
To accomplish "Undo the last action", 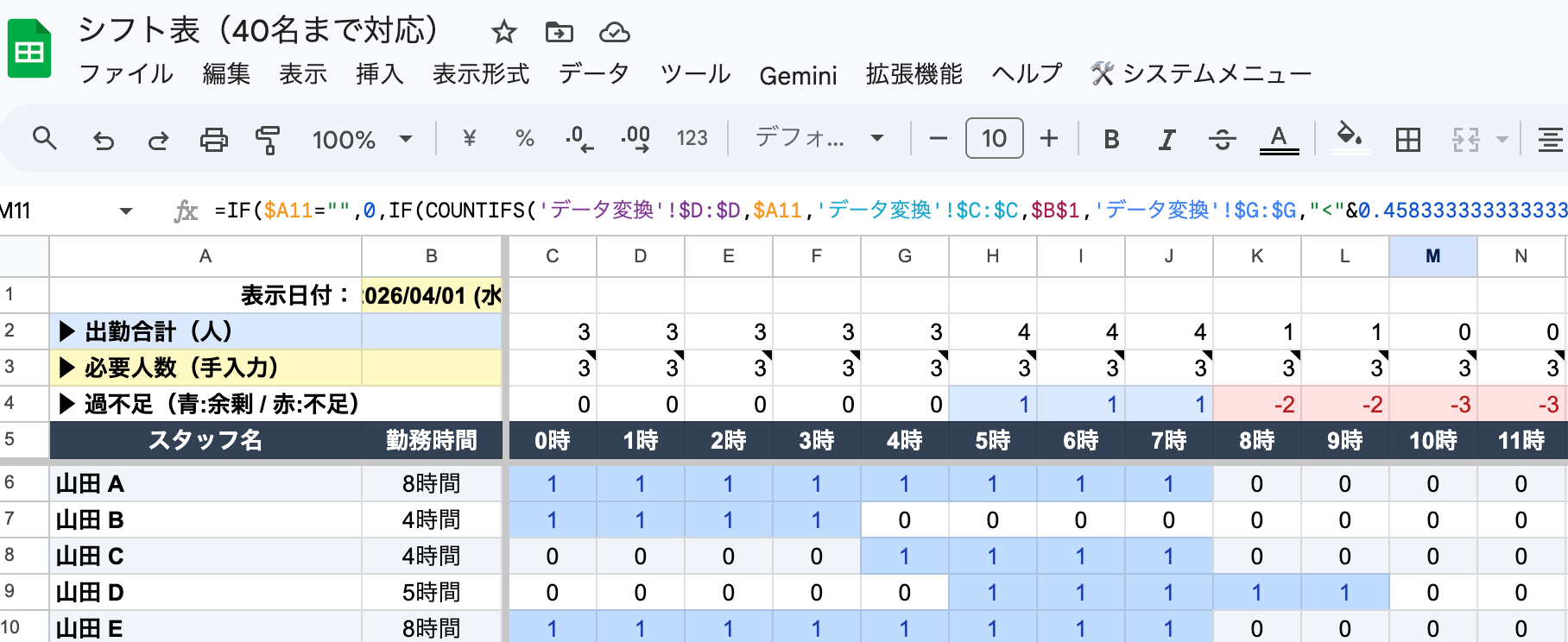I will click(x=103, y=139).
